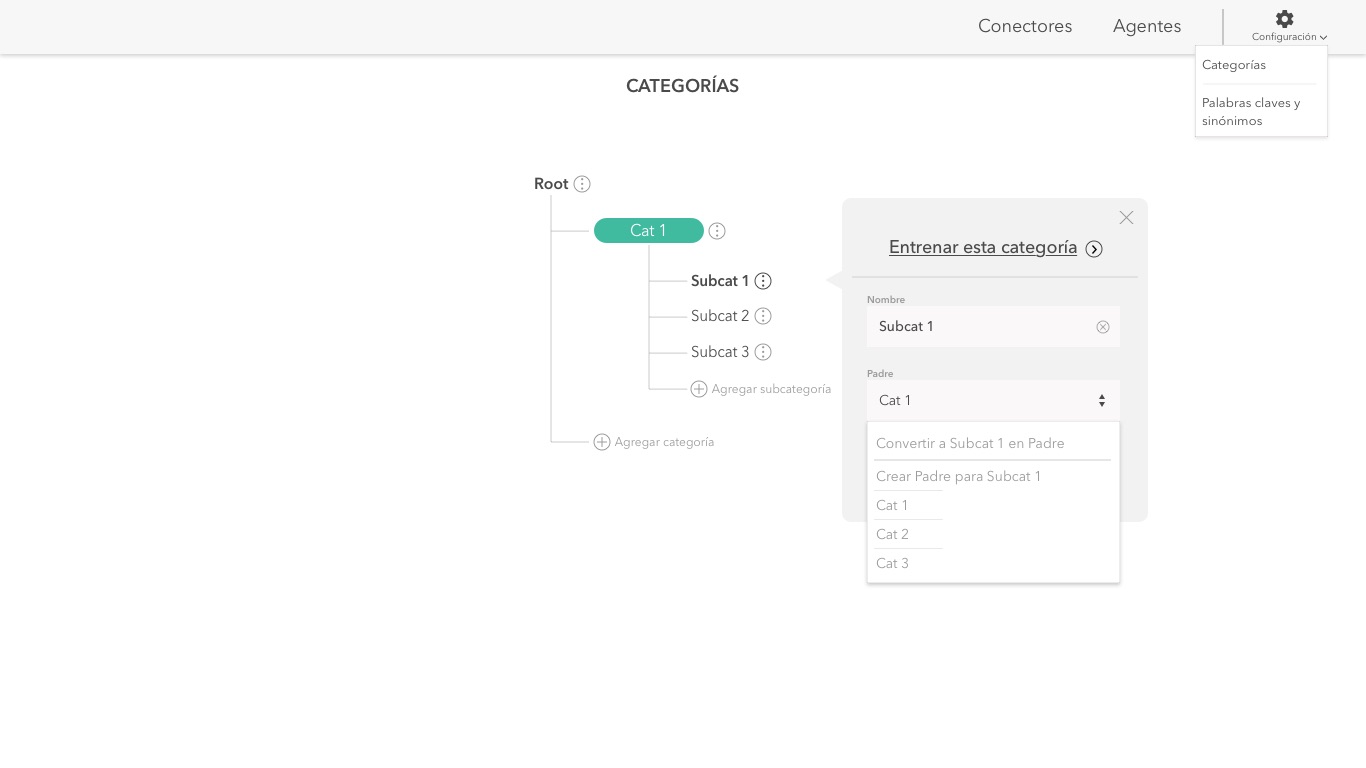Choose Crear Padre para Subcat 1
Viewport: 1366px width, 768px height.
pyautogui.click(x=958, y=476)
